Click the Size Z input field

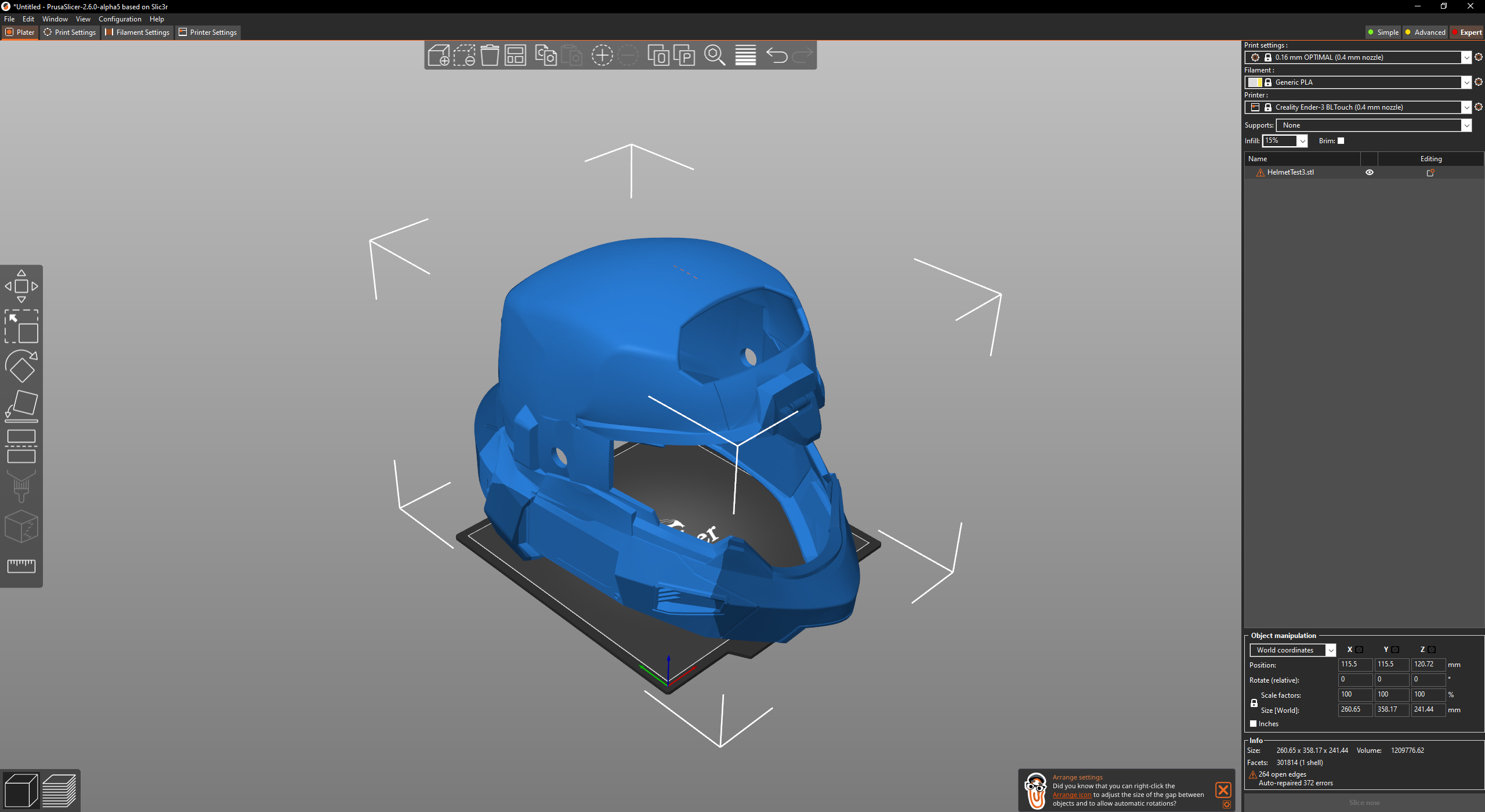tap(1428, 710)
